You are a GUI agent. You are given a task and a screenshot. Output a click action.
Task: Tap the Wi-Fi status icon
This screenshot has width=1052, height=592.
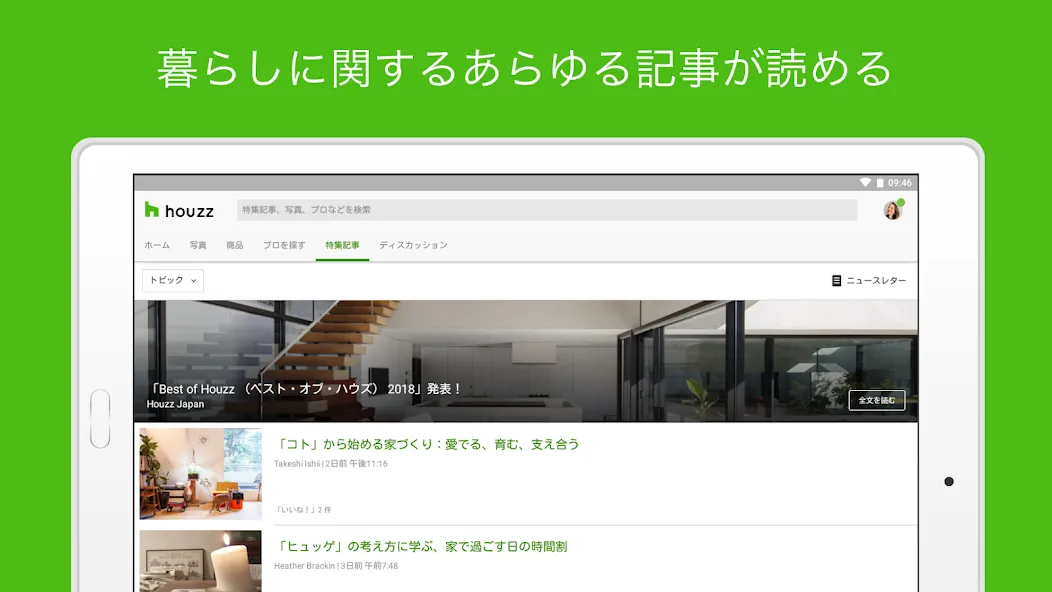coord(865,183)
